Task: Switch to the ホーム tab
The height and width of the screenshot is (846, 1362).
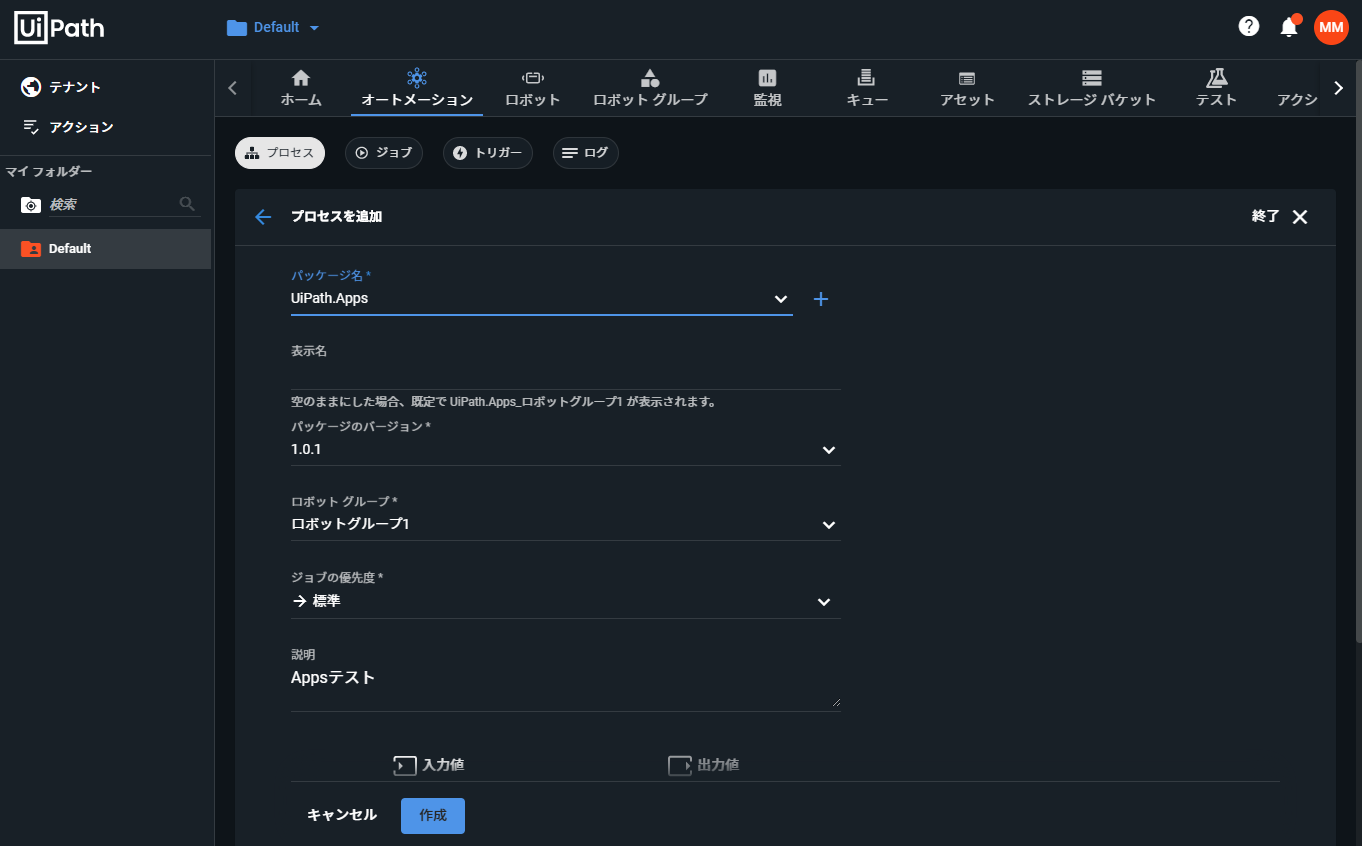Action: pyautogui.click(x=301, y=88)
